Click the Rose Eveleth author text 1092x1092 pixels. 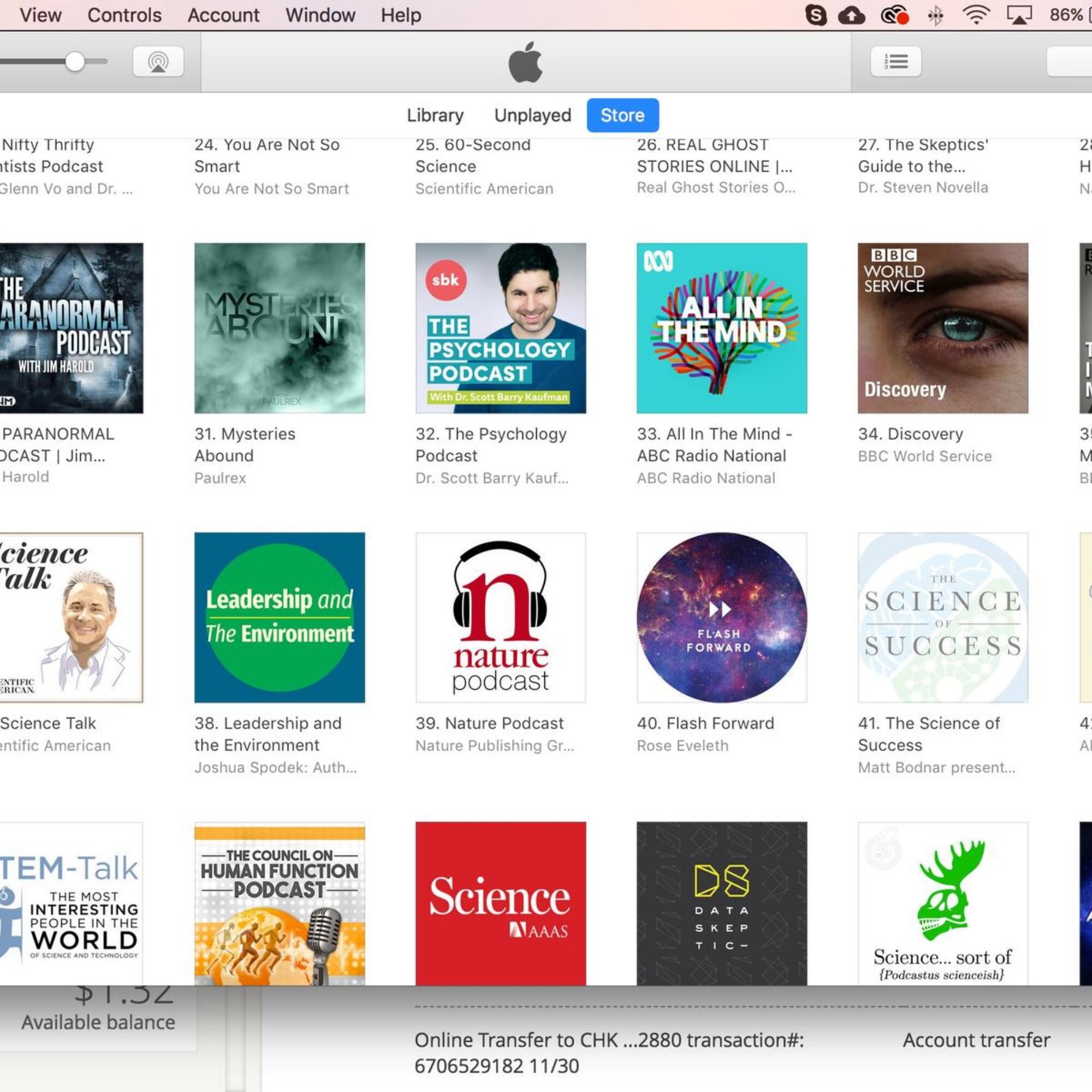click(x=683, y=745)
